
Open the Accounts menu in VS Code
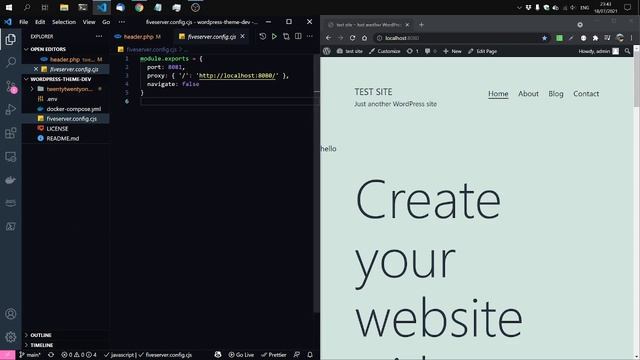[x=11, y=313]
